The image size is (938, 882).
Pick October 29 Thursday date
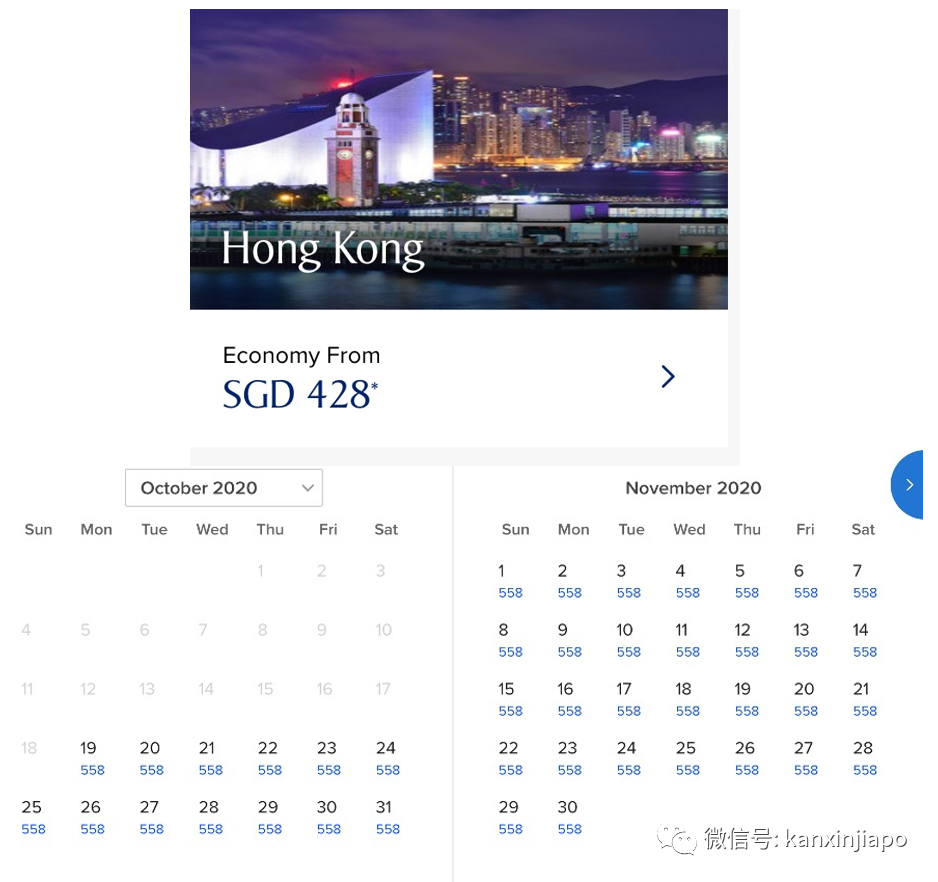coord(268,816)
